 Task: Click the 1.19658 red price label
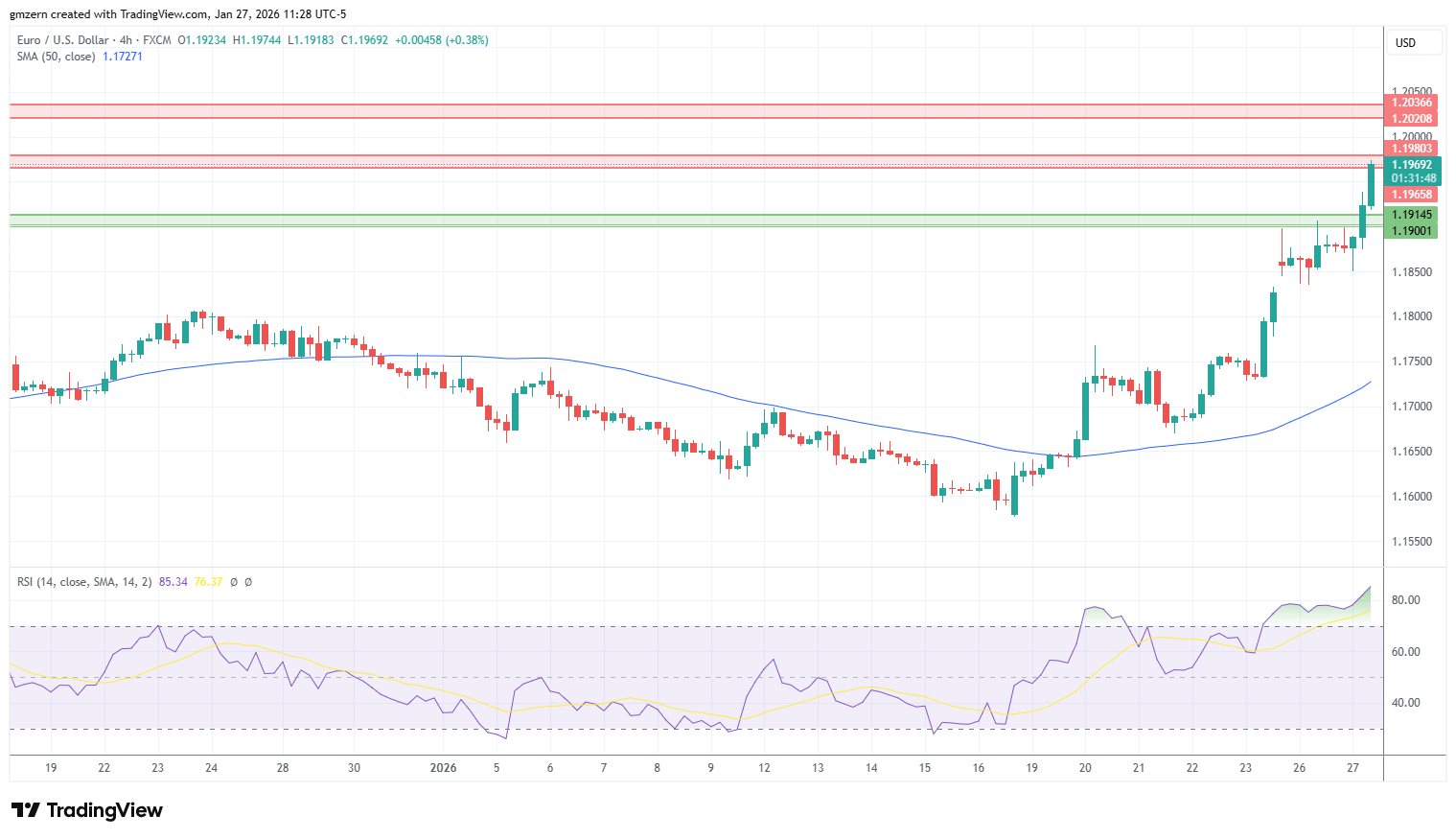tap(1412, 195)
